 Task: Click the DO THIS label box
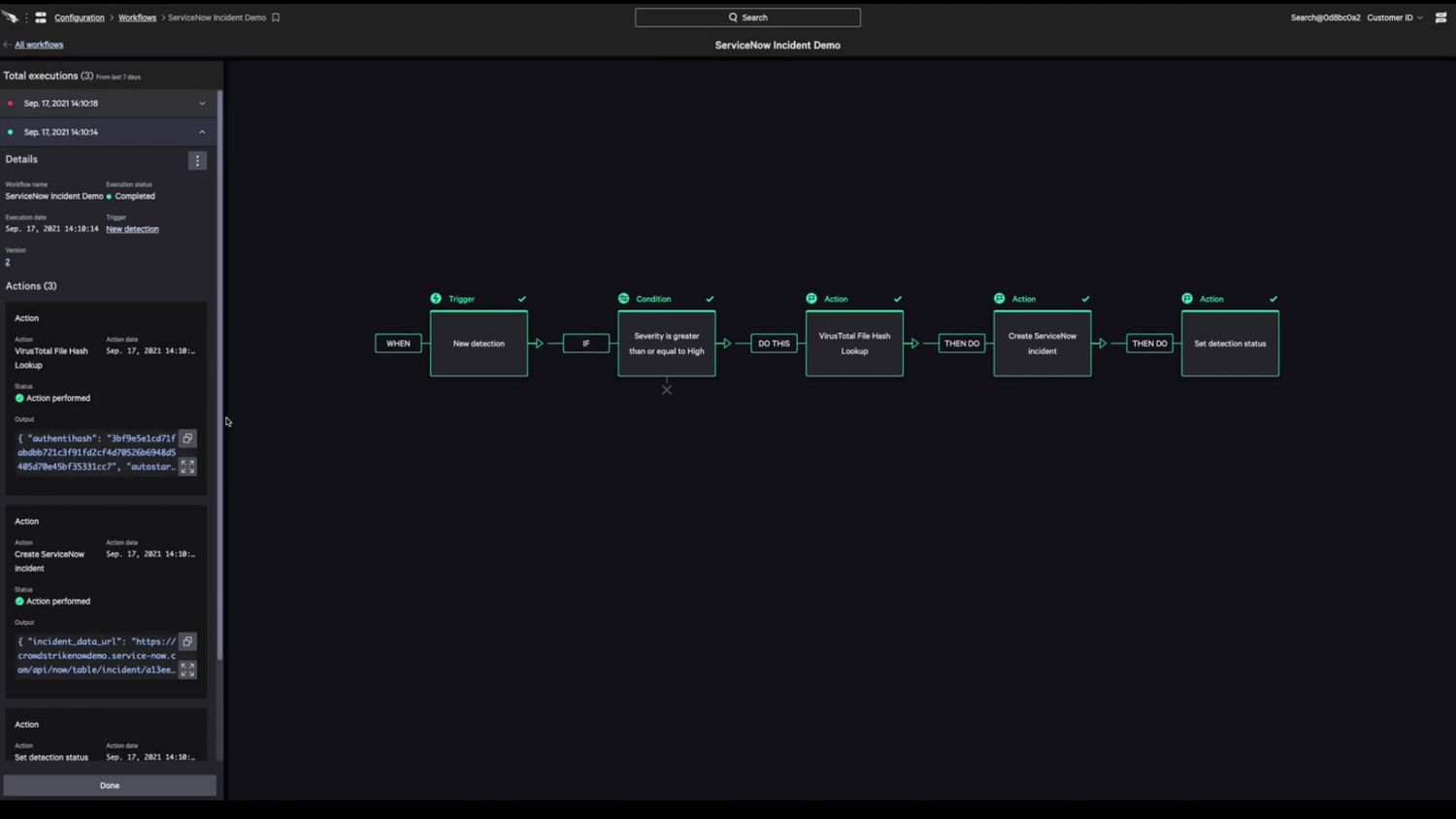click(774, 344)
